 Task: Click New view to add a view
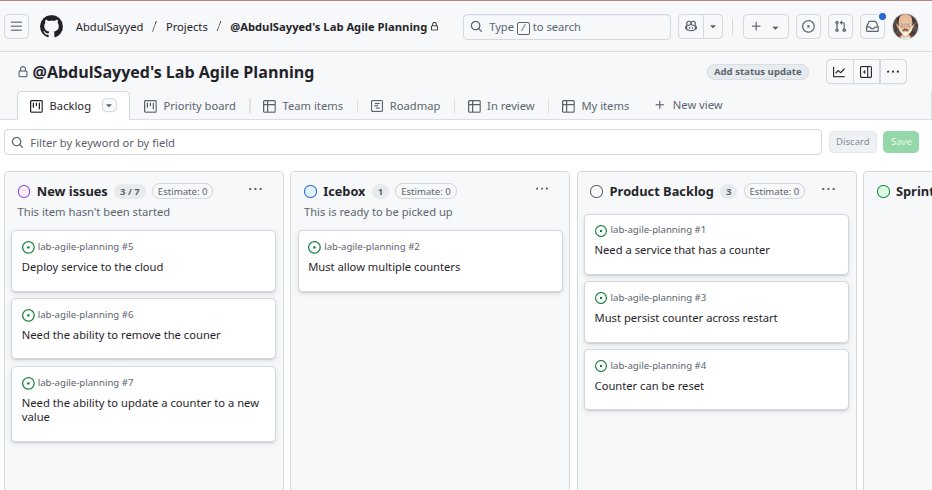(688, 105)
